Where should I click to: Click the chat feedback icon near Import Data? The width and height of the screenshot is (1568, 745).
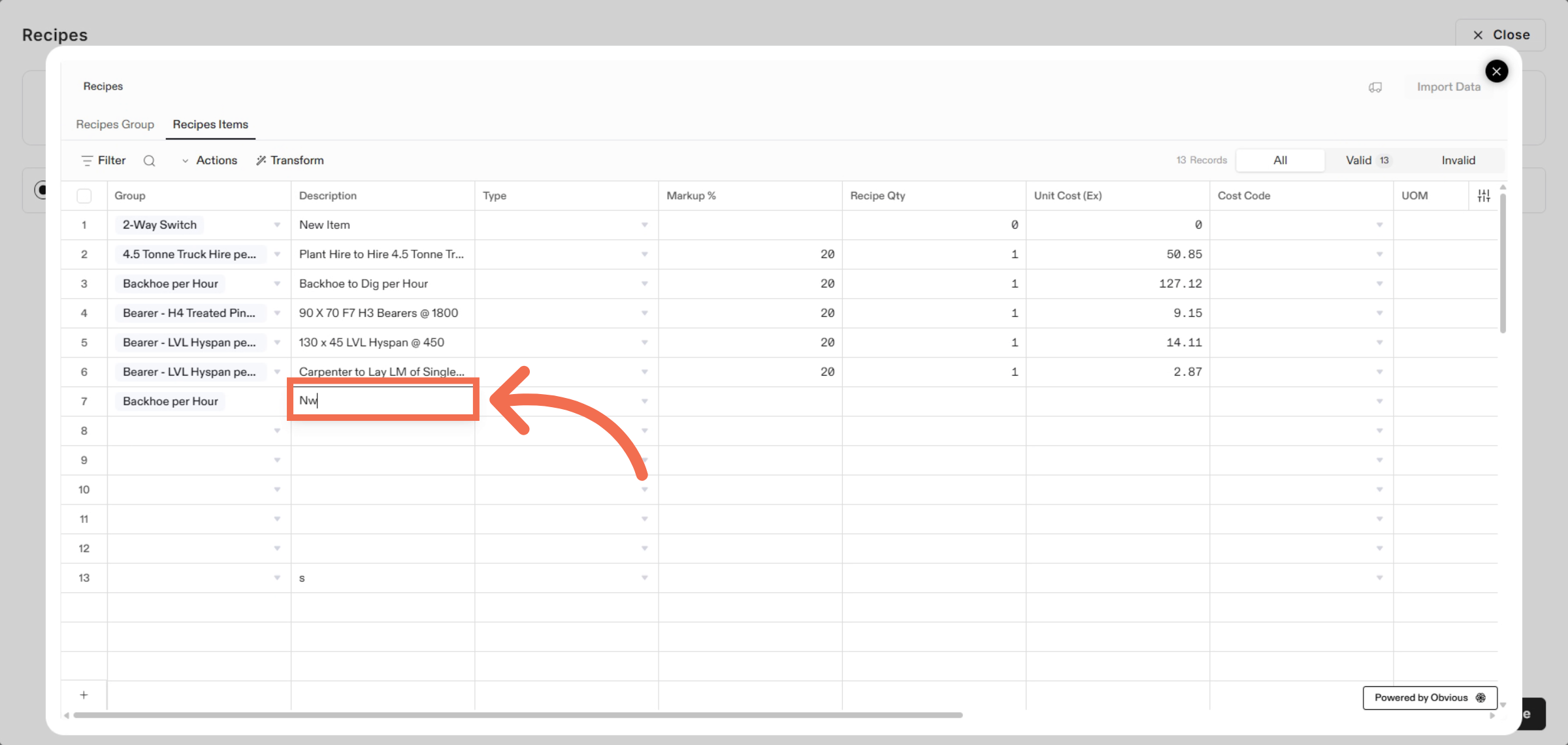coord(1375,88)
